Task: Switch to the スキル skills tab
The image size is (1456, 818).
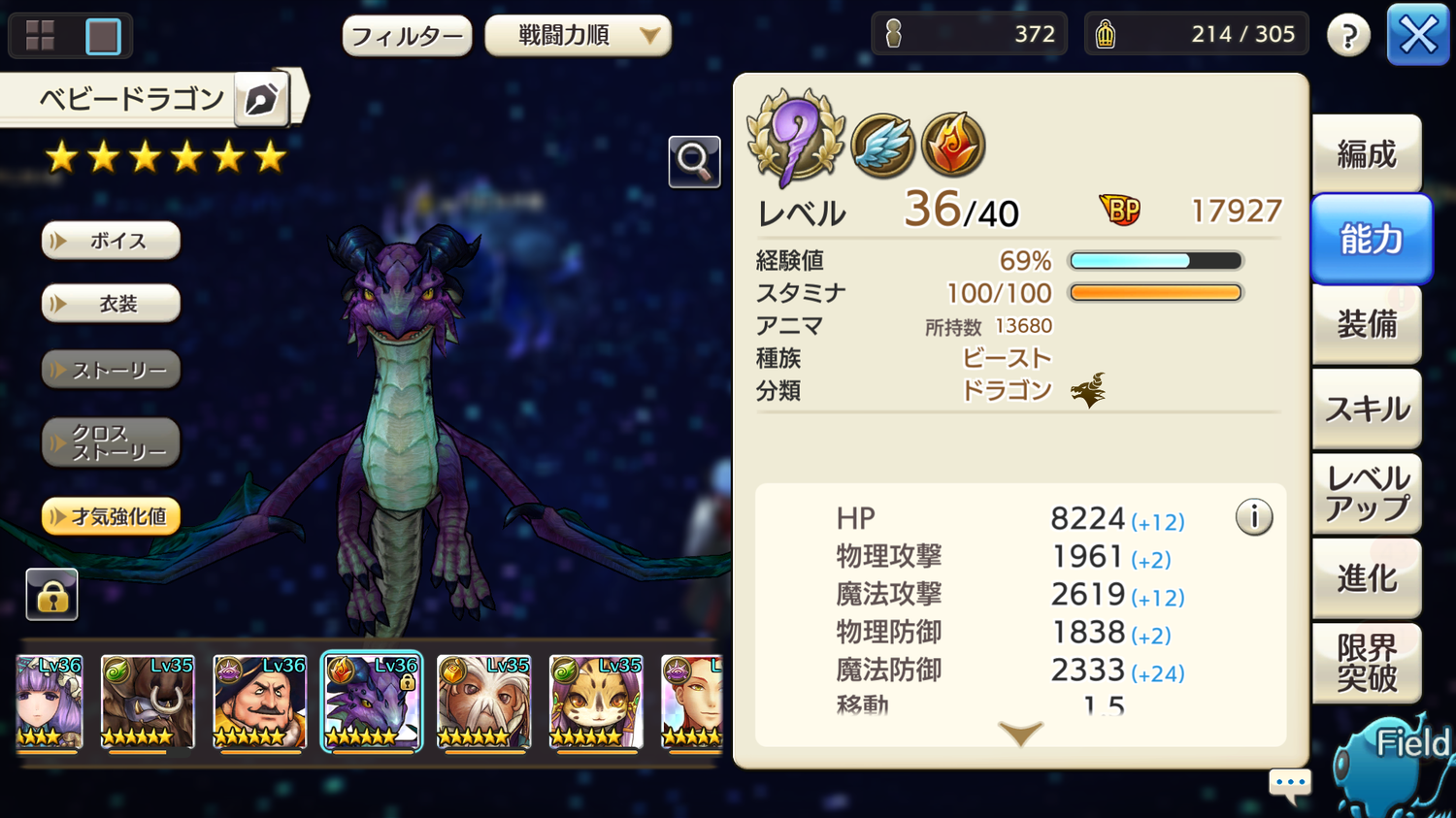Action: click(1367, 409)
